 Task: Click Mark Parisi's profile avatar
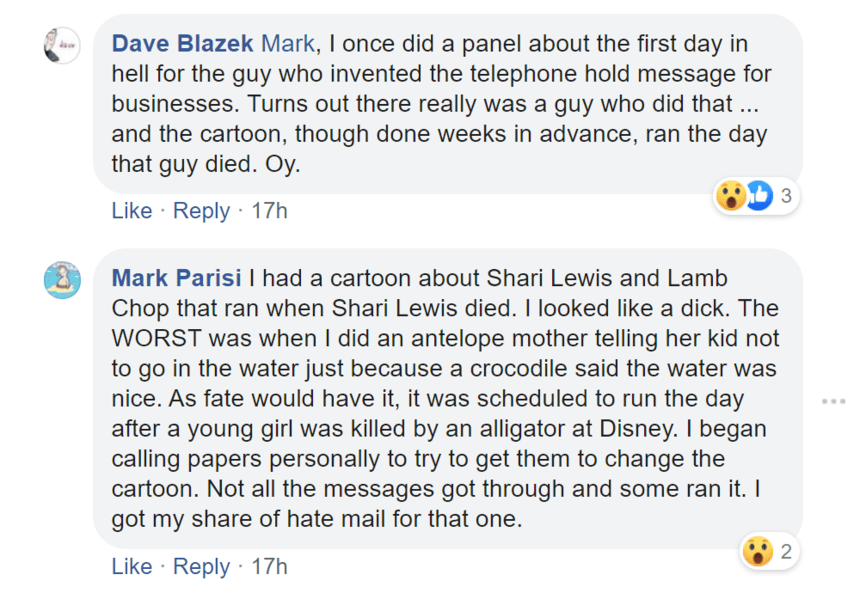tap(61, 279)
